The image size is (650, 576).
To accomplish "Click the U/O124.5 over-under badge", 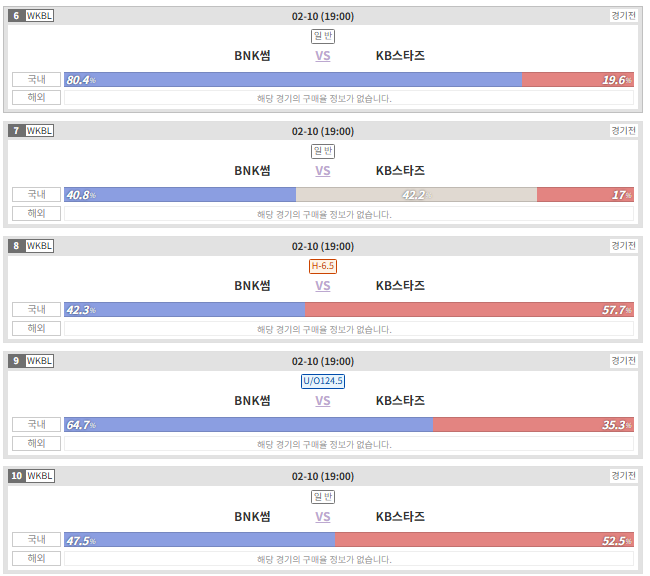I will click(x=323, y=381).
